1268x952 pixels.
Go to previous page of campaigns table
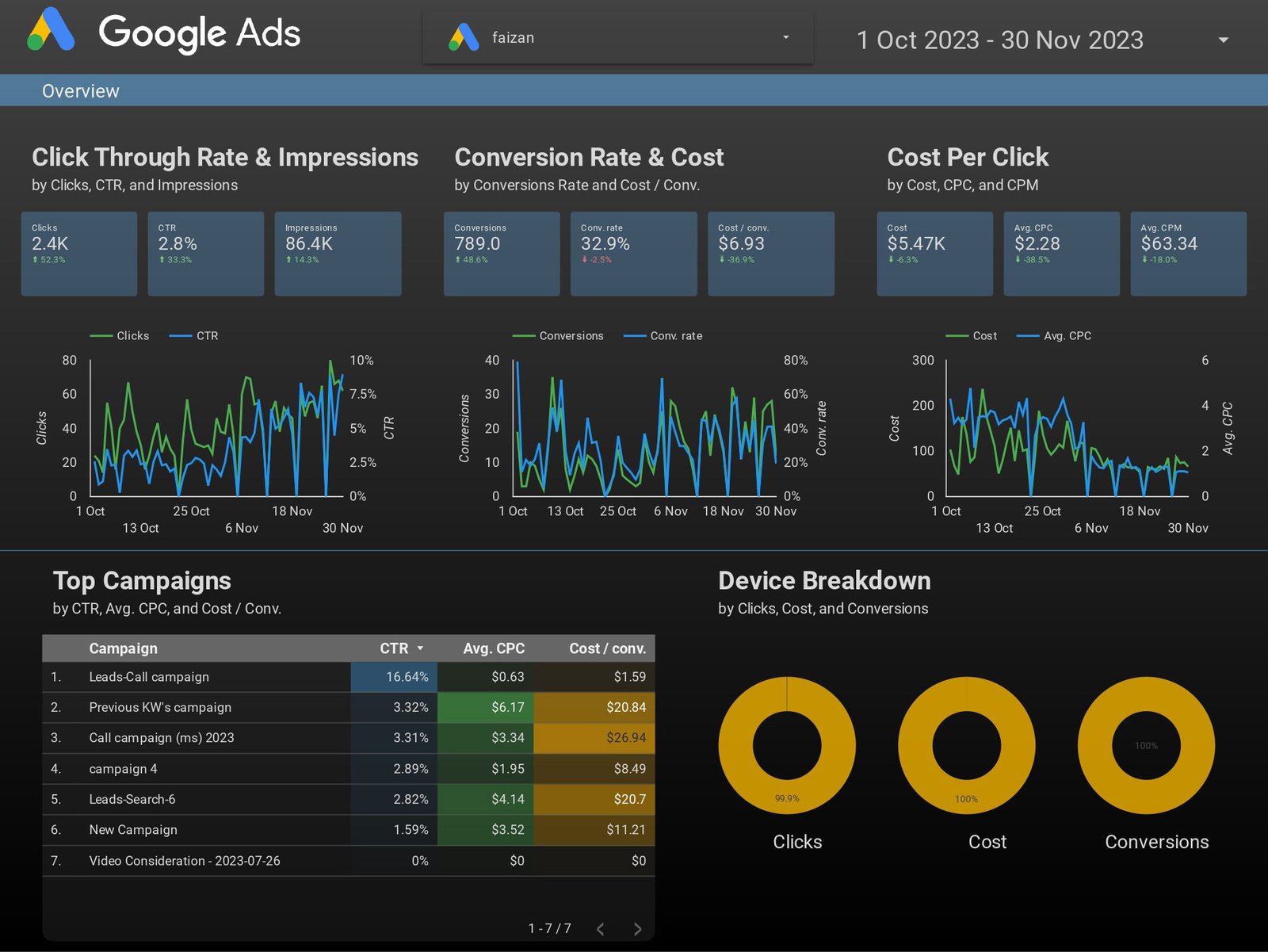[601, 929]
